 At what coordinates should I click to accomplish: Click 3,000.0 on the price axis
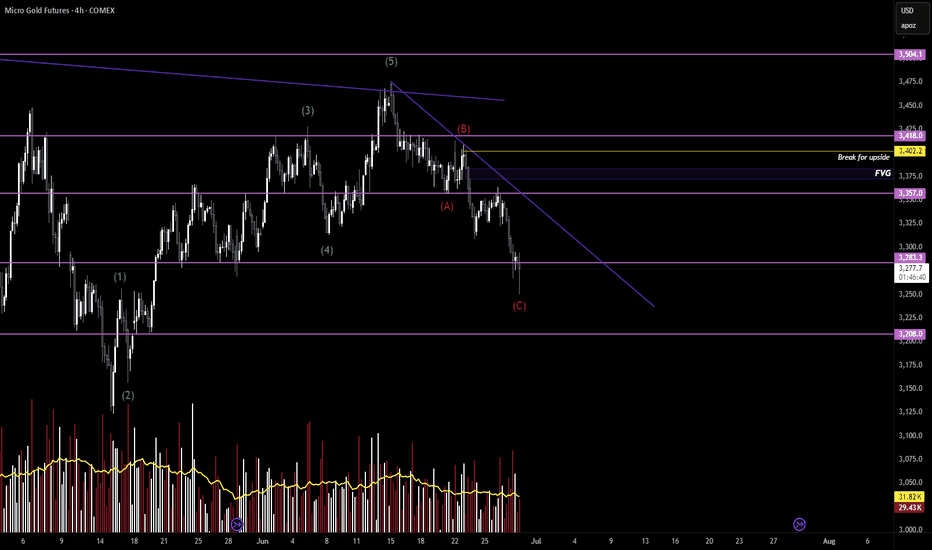(910, 529)
